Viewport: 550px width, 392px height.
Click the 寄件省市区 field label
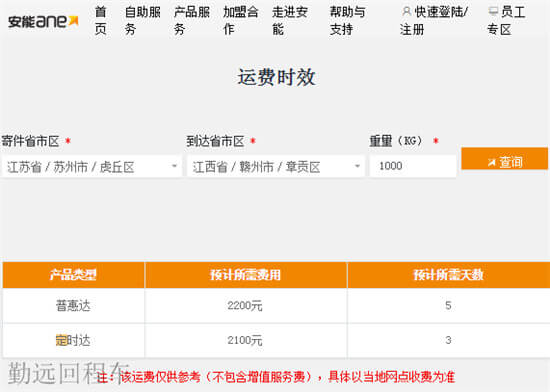tap(30, 141)
